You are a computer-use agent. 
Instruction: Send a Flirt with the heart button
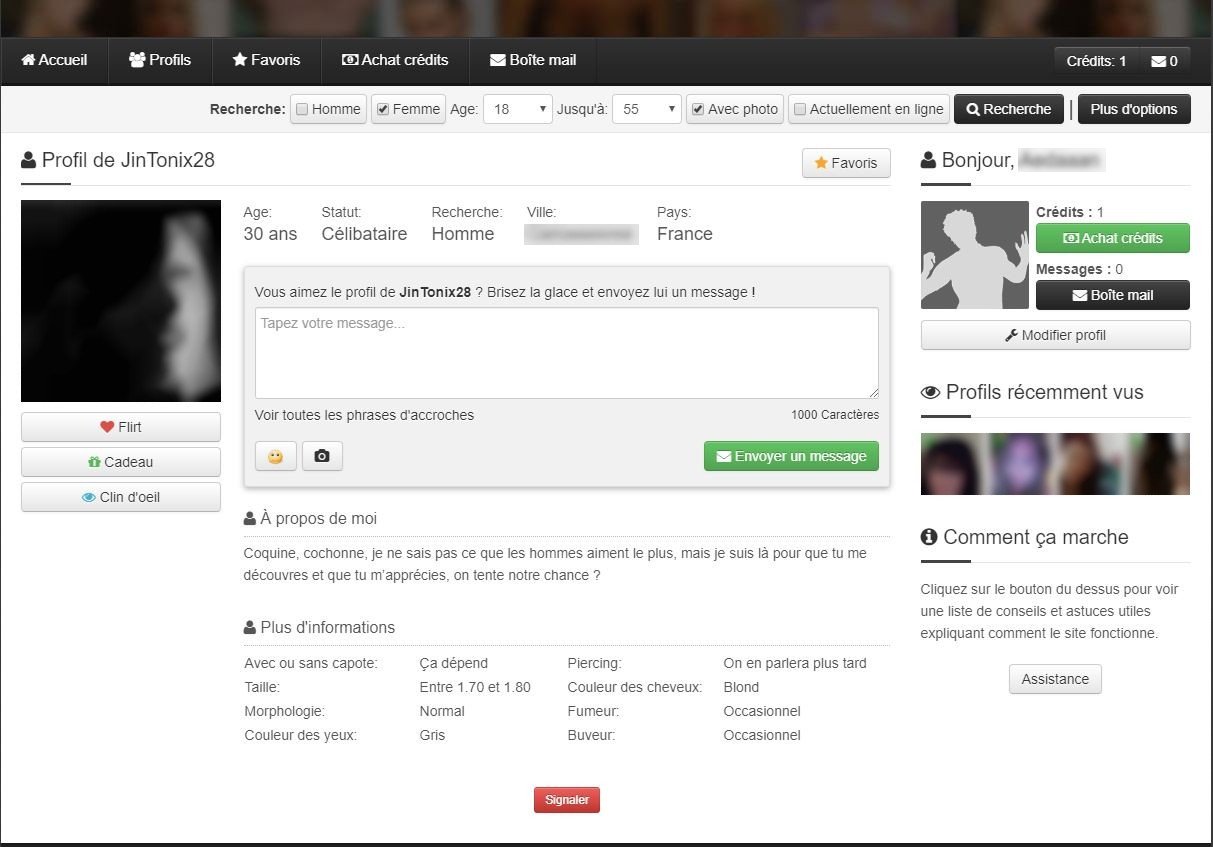(121, 427)
